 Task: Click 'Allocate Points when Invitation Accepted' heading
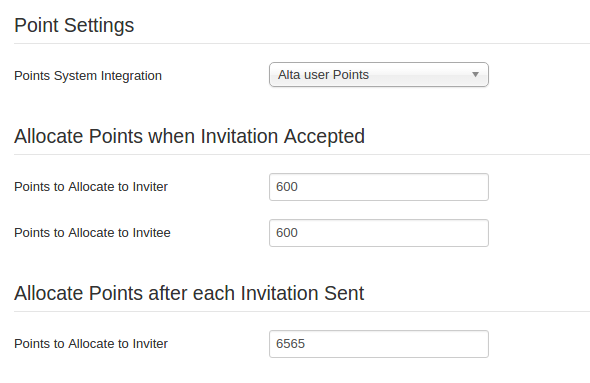[x=189, y=136]
